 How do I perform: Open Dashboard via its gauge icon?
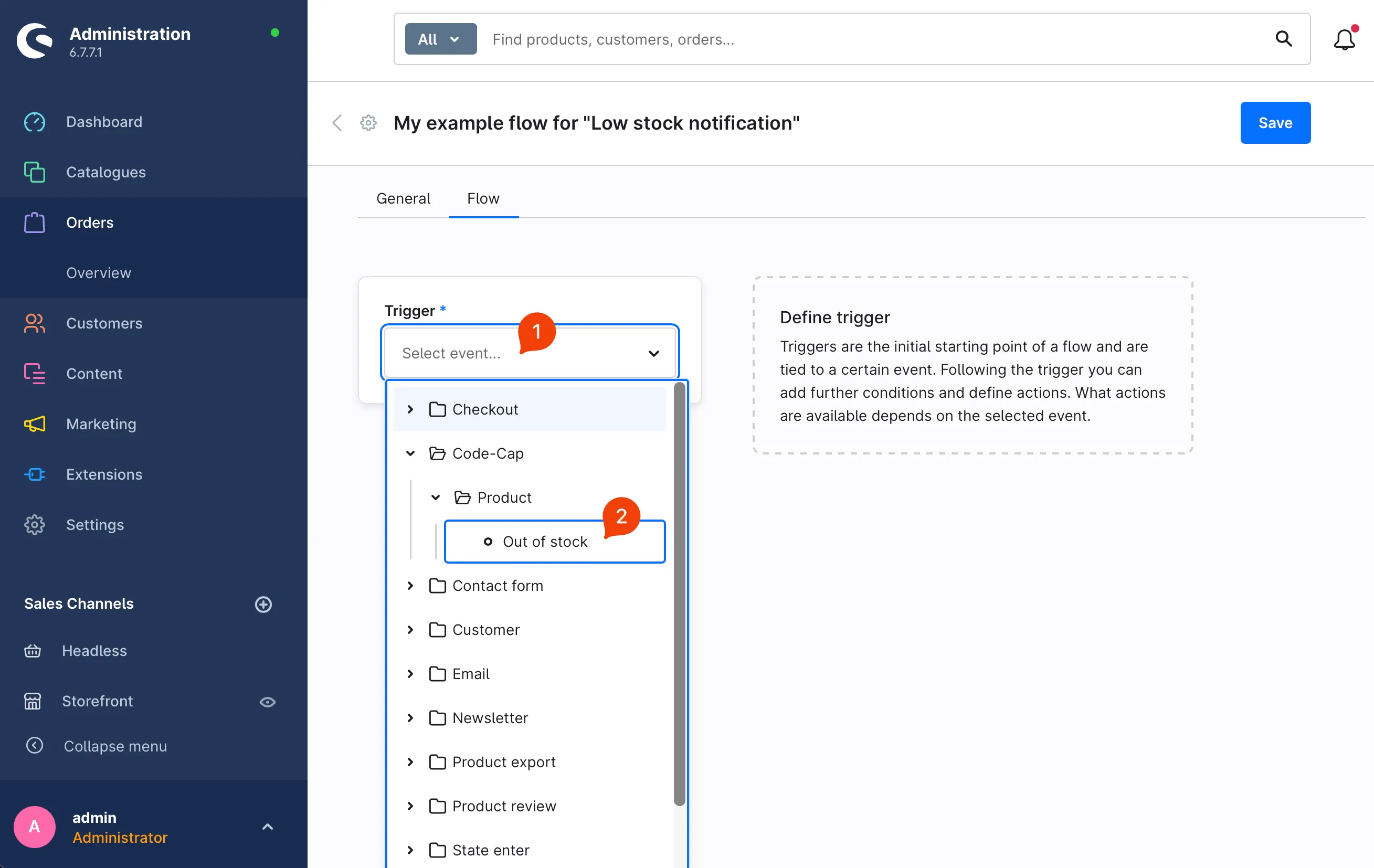click(x=34, y=122)
